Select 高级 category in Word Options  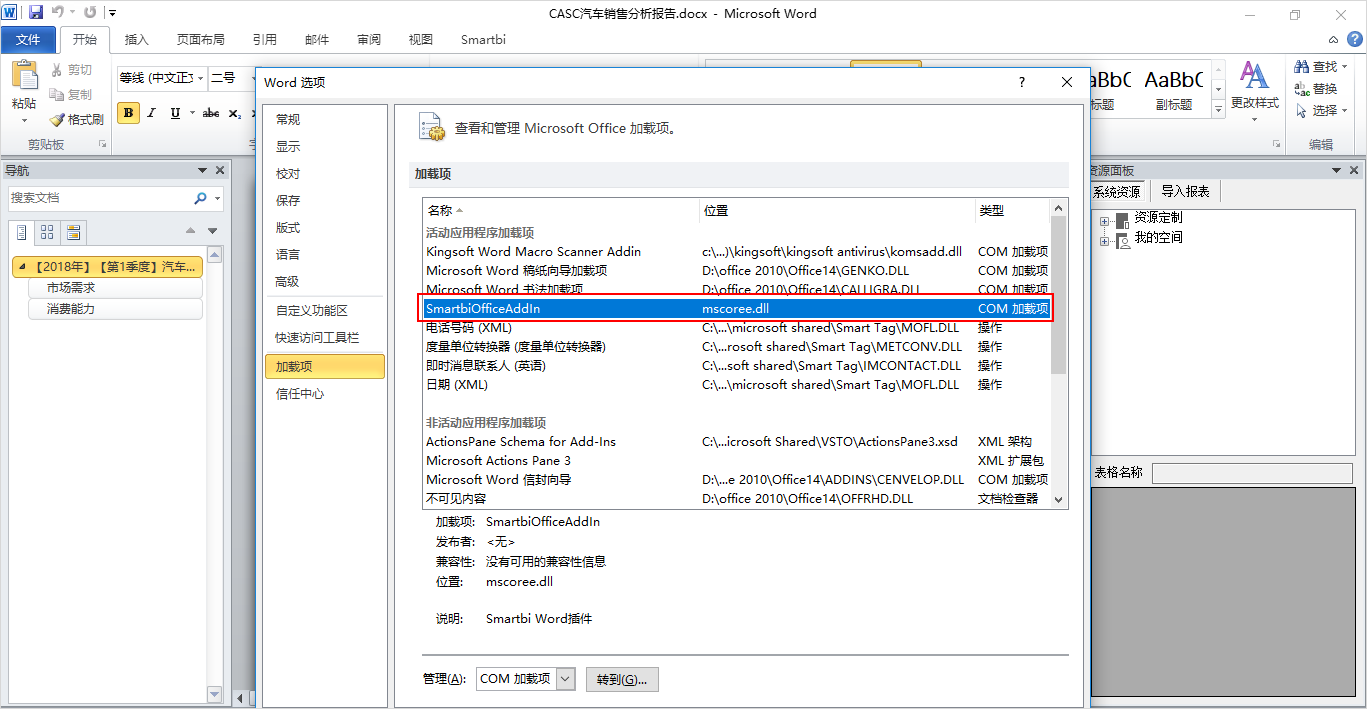pos(324,282)
